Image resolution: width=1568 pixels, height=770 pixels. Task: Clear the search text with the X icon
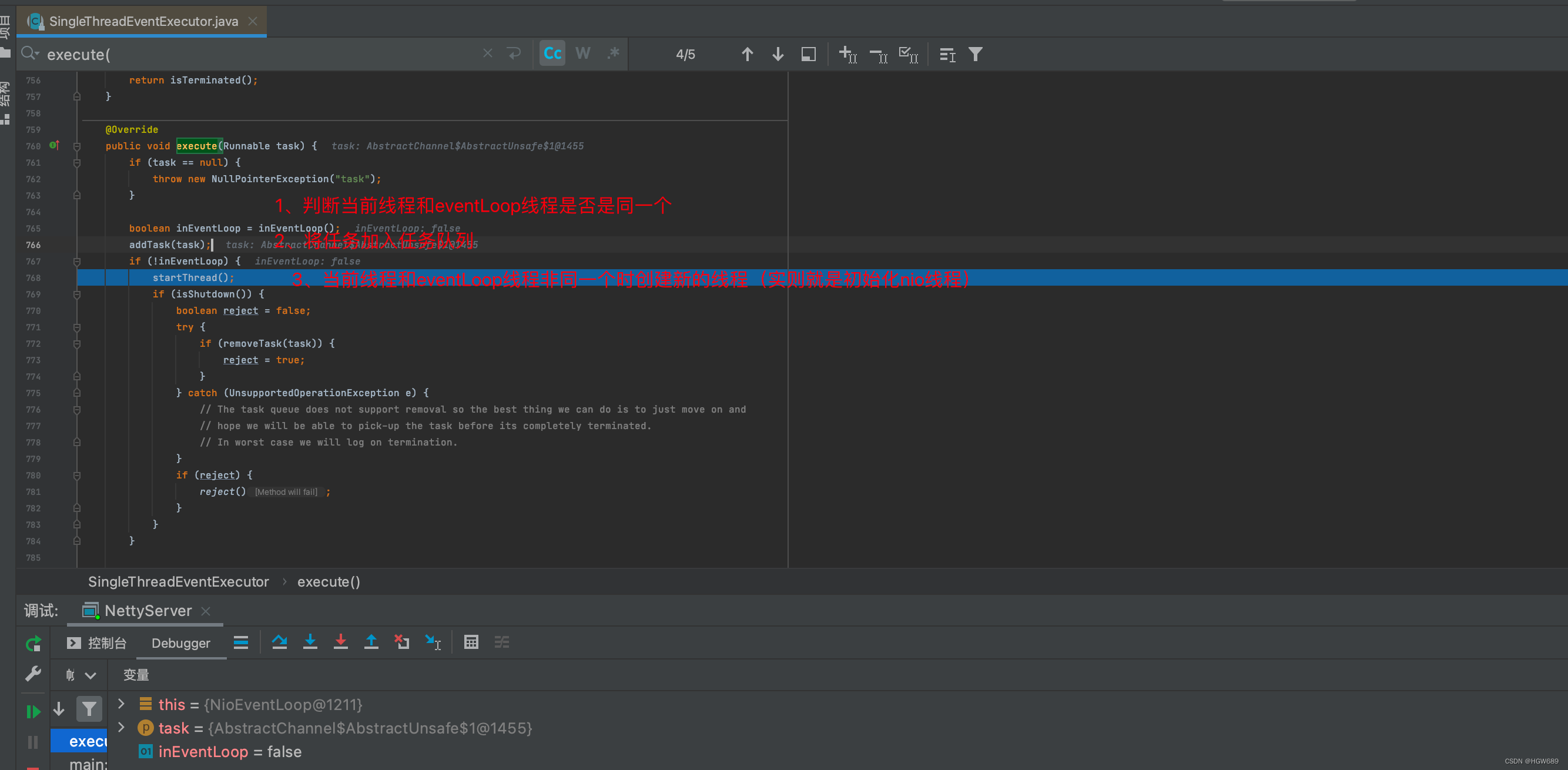(x=488, y=53)
